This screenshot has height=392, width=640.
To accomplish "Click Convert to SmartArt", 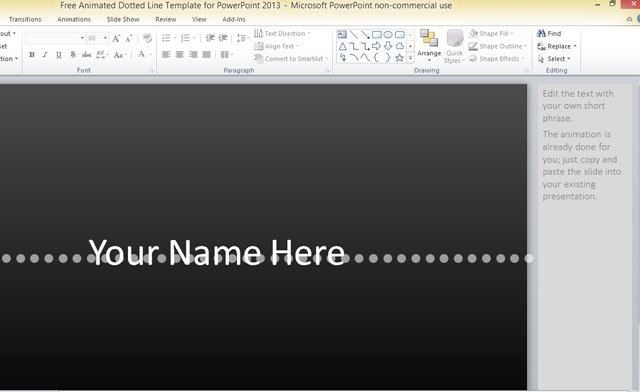I will [x=291, y=59].
